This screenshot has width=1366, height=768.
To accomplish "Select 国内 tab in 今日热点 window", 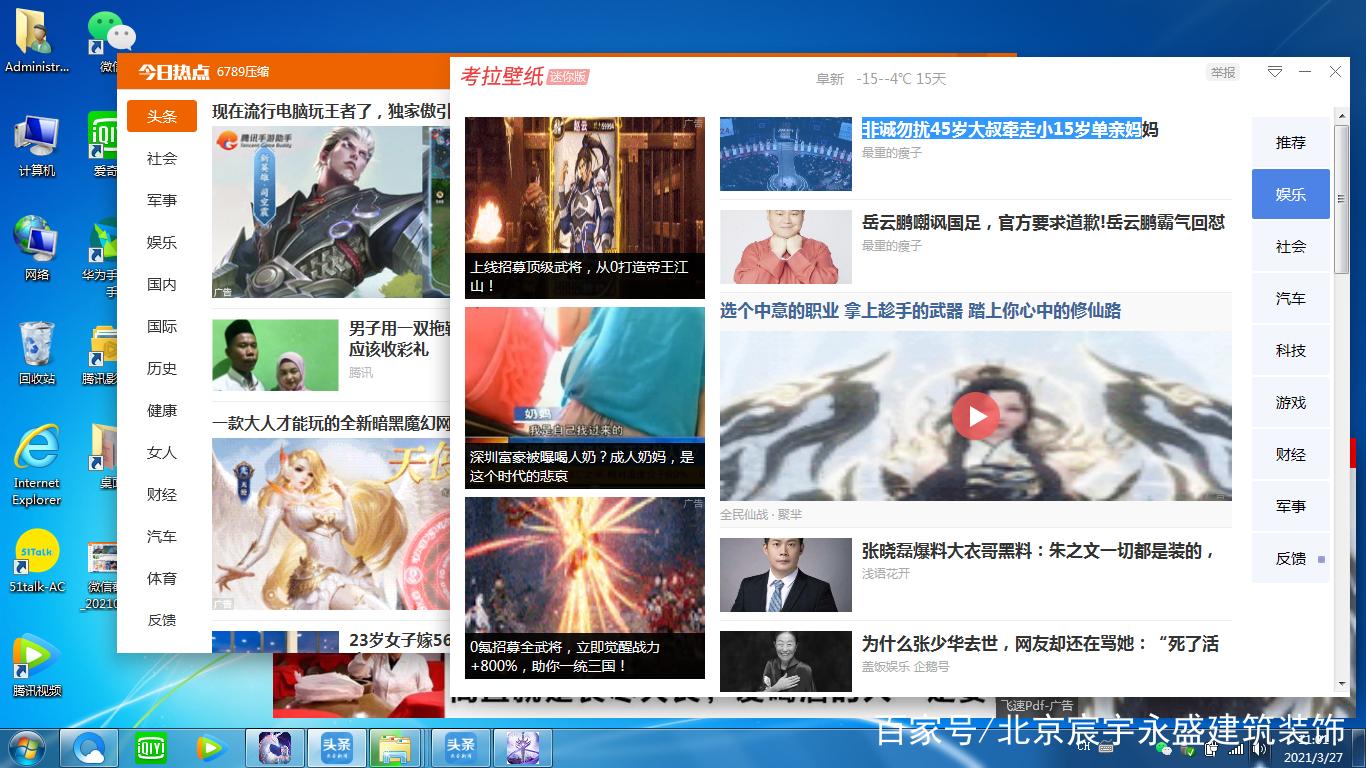I will click(162, 284).
